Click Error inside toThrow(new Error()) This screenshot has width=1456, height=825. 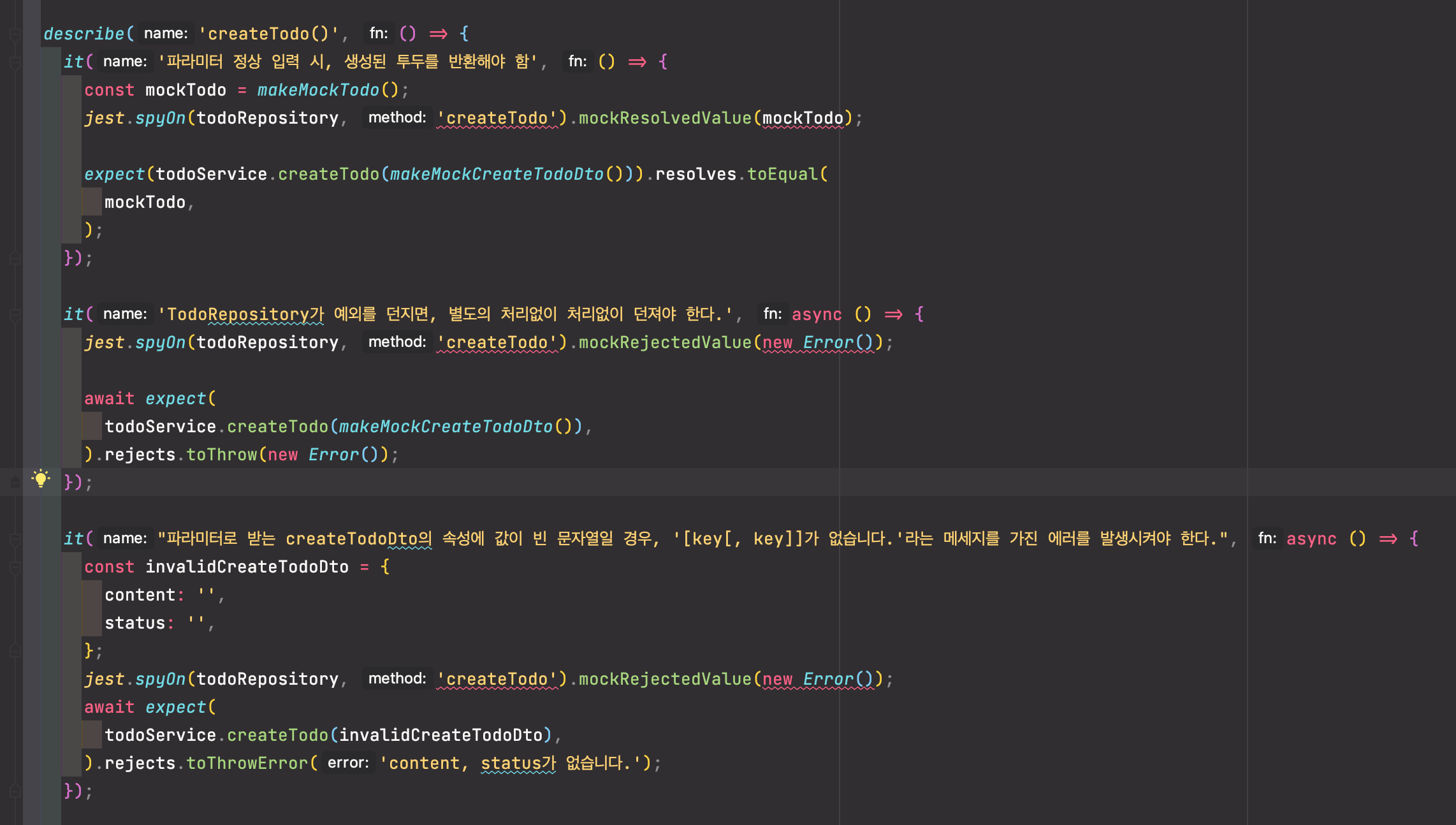point(333,455)
